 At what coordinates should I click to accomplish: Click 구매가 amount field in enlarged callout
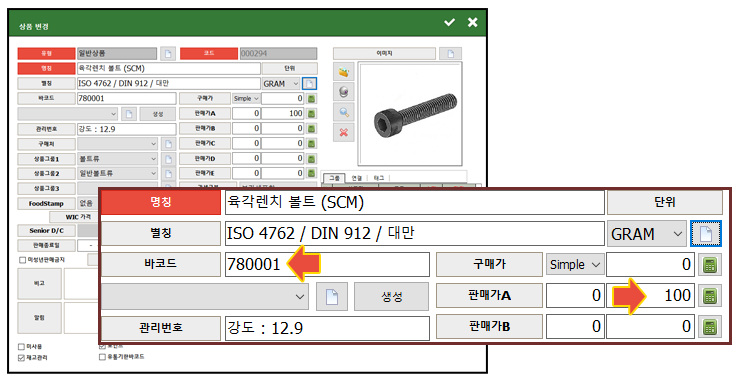(650, 265)
